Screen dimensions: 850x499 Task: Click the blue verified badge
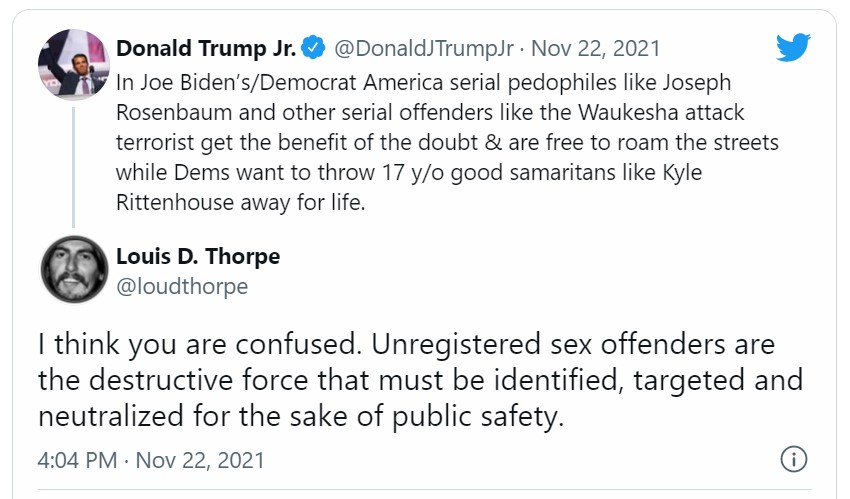pos(312,48)
